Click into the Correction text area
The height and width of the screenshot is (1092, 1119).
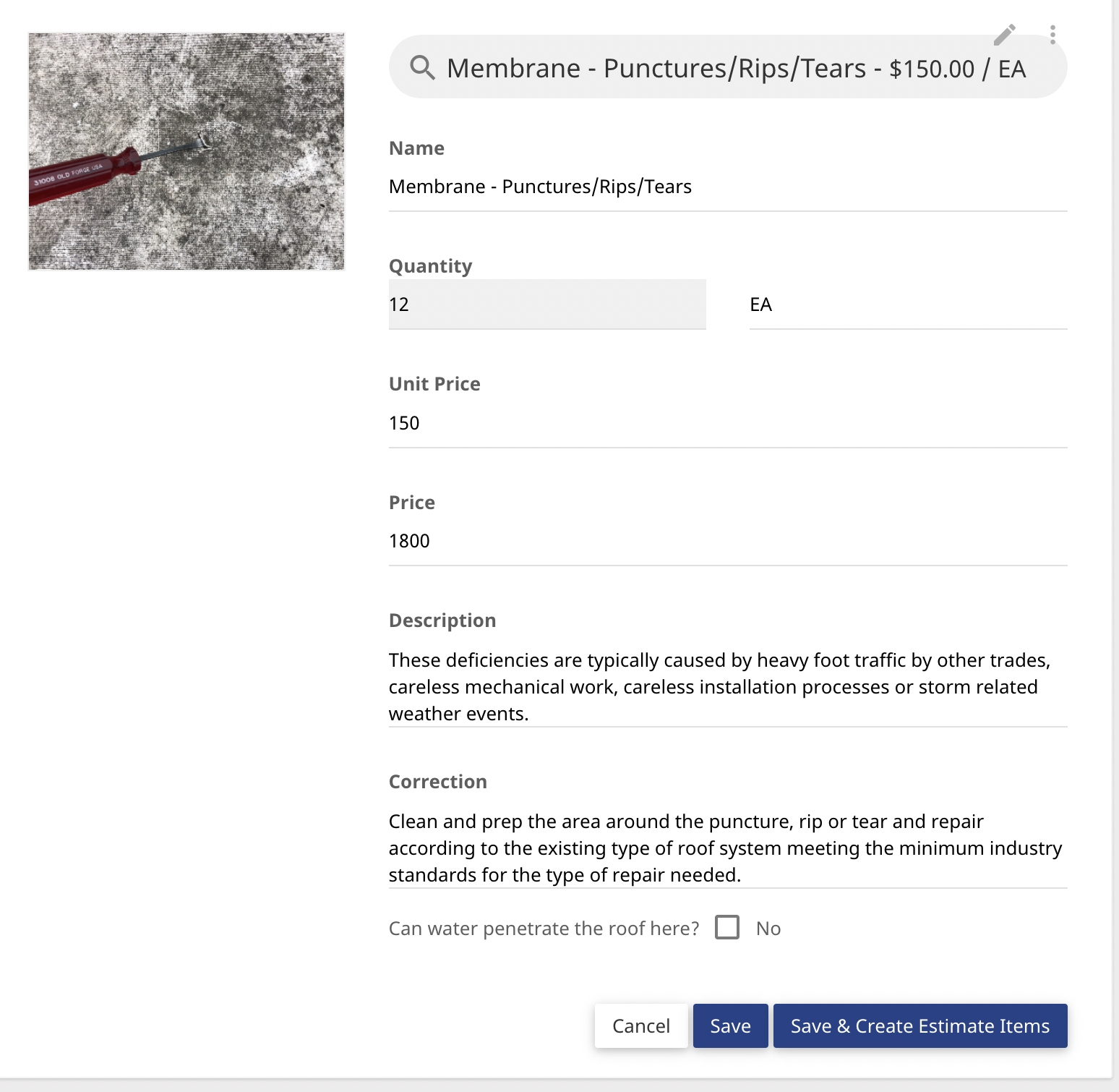[728, 848]
